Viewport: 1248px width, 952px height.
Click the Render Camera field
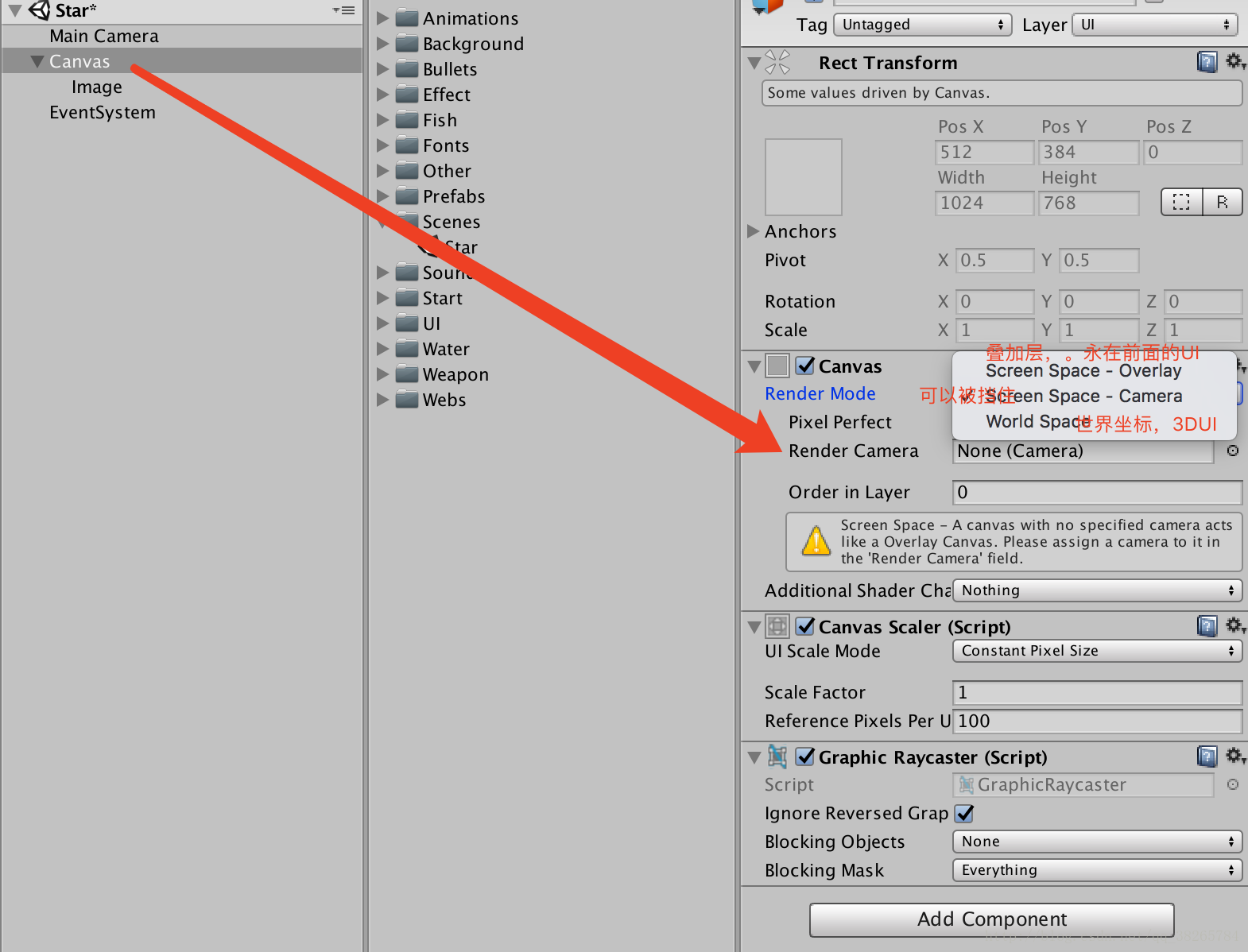[x=1083, y=451]
